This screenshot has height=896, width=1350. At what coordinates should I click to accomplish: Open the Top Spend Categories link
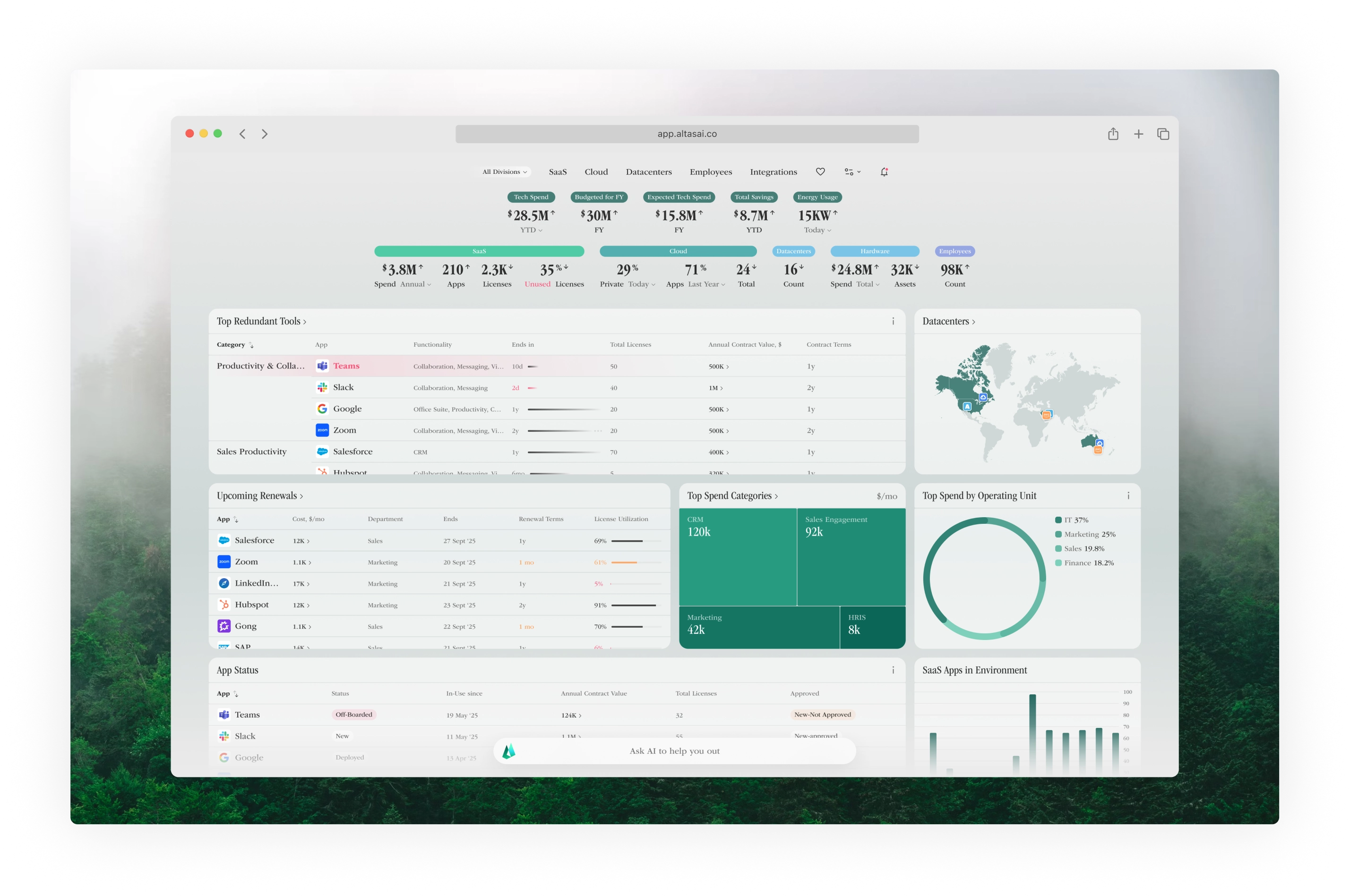(x=732, y=495)
